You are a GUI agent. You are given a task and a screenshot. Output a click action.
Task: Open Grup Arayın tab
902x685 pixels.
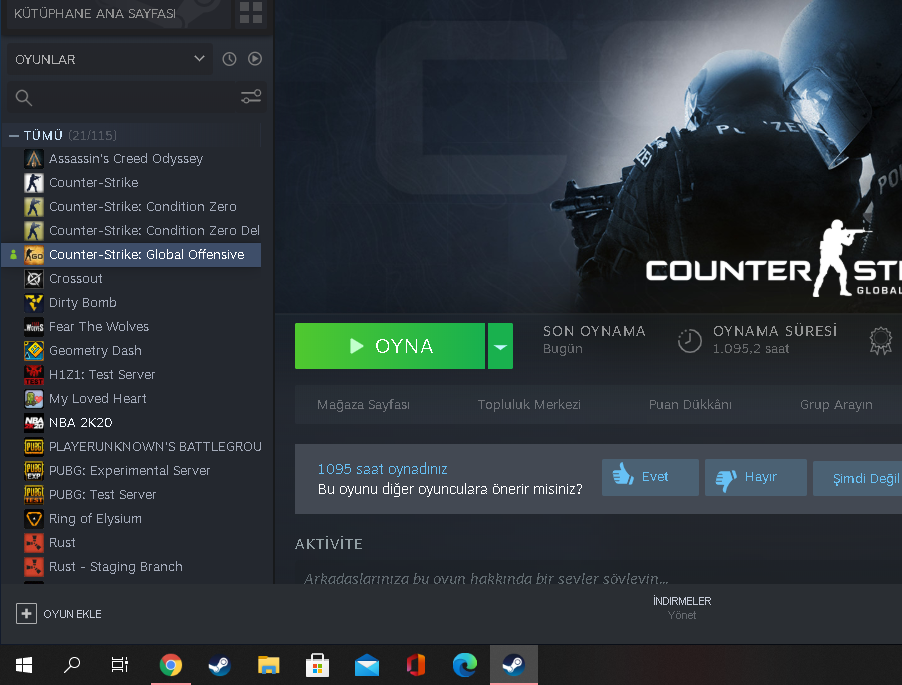pyautogui.click(x=836, y=405)
